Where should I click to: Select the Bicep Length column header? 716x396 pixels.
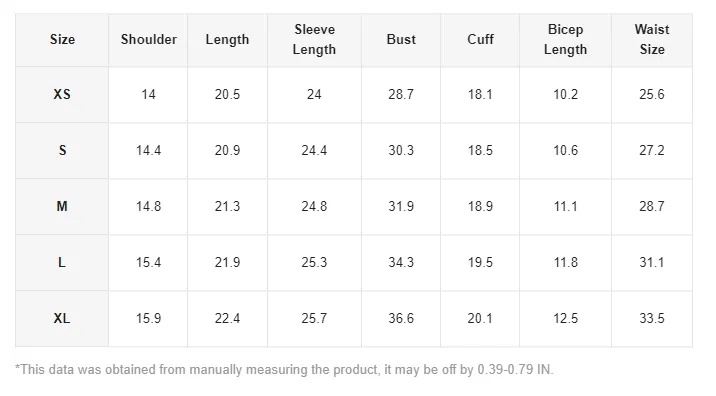[565, 40]
